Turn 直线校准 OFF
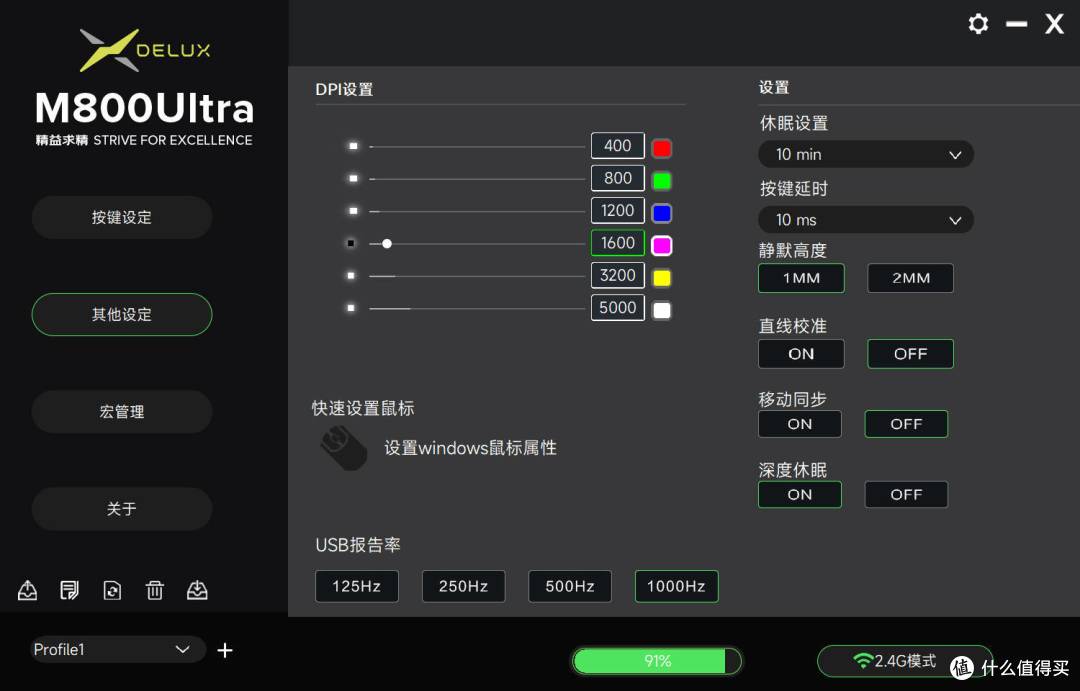 pyautogui.click(x=911, y=354)
